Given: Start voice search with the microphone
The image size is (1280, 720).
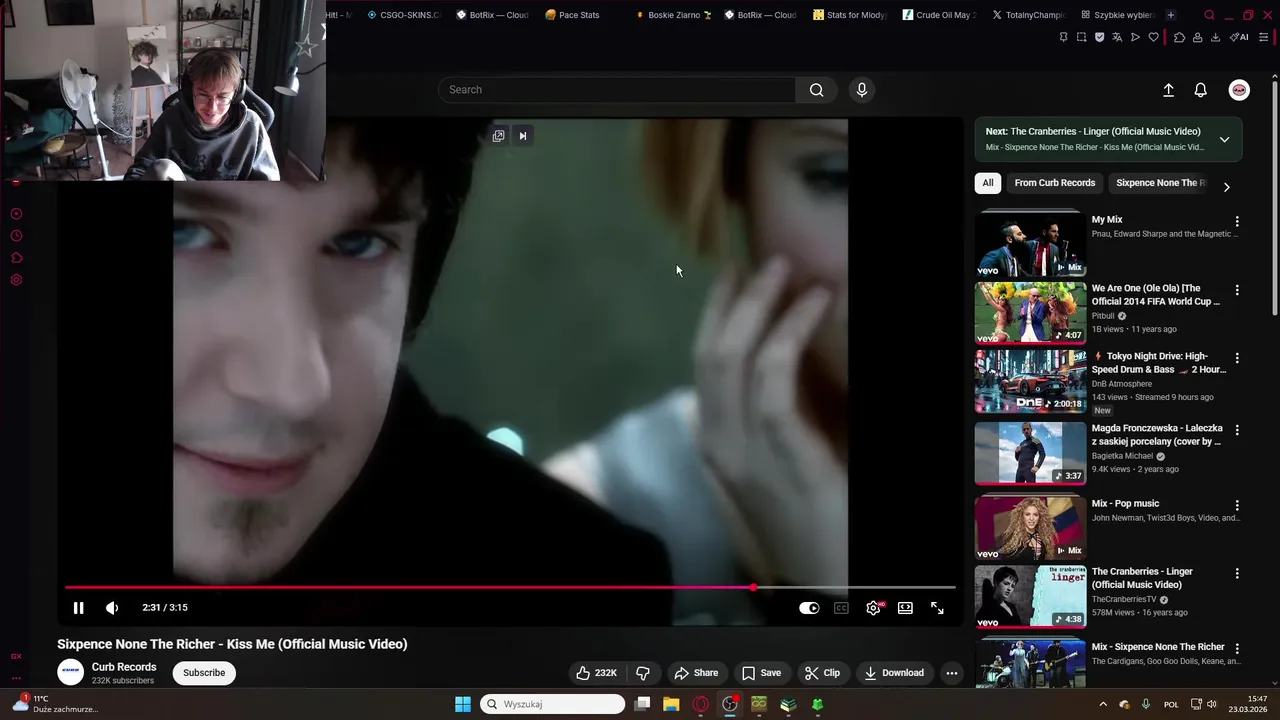Looking at the screenshot, I should pyautogui.click(x=862, y=90).
